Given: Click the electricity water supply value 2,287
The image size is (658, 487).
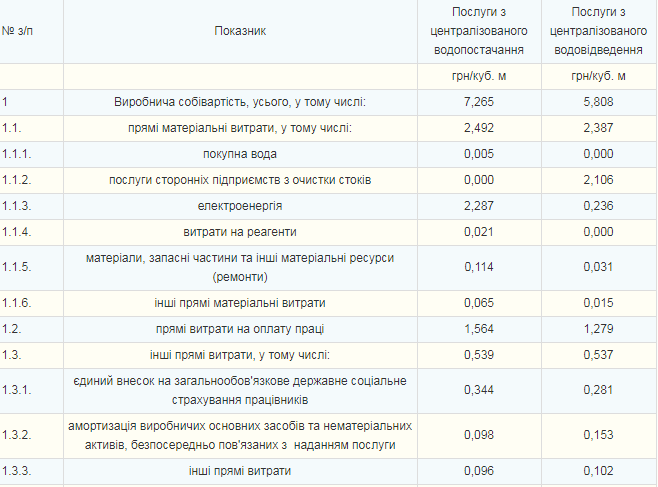Looking at the screenshot, I should tap(479, 206).
